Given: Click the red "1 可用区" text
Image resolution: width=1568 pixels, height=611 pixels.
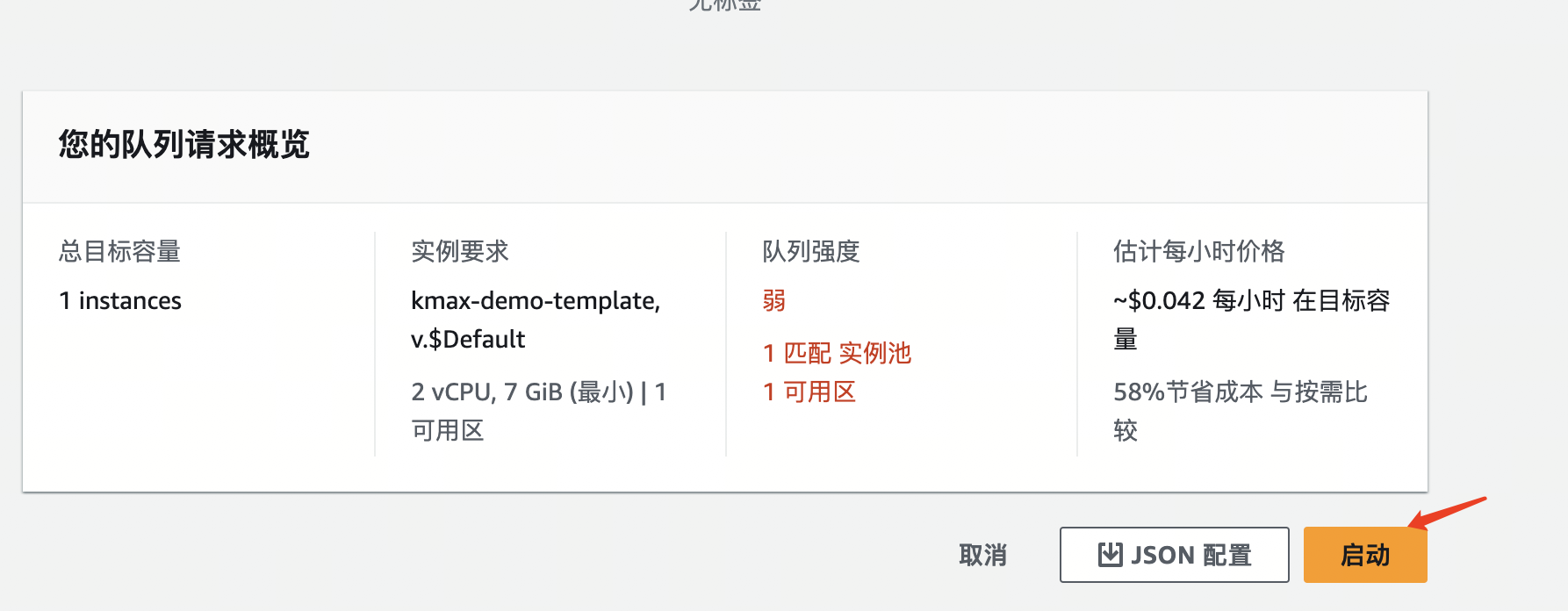Looking at the screenshot, I should (809, 392).
